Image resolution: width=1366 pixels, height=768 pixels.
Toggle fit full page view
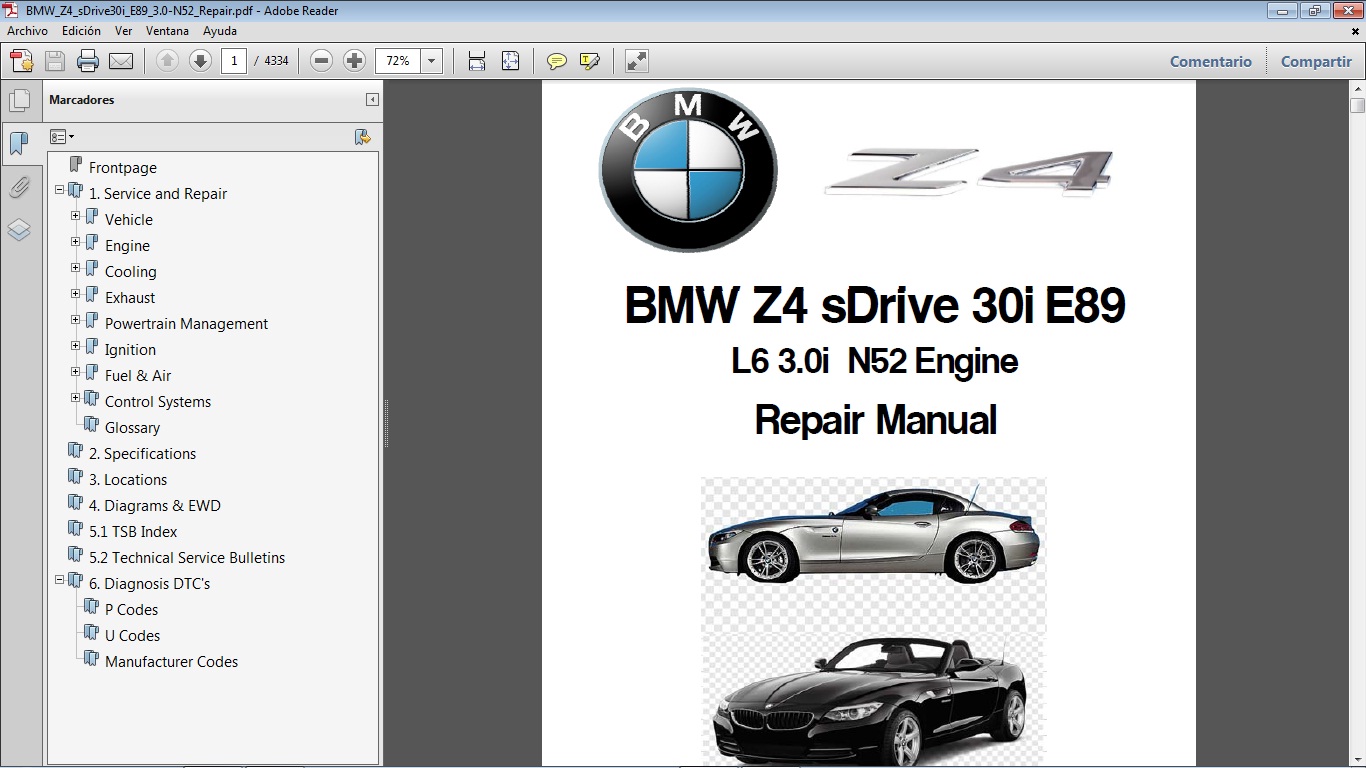pos(510,61)
